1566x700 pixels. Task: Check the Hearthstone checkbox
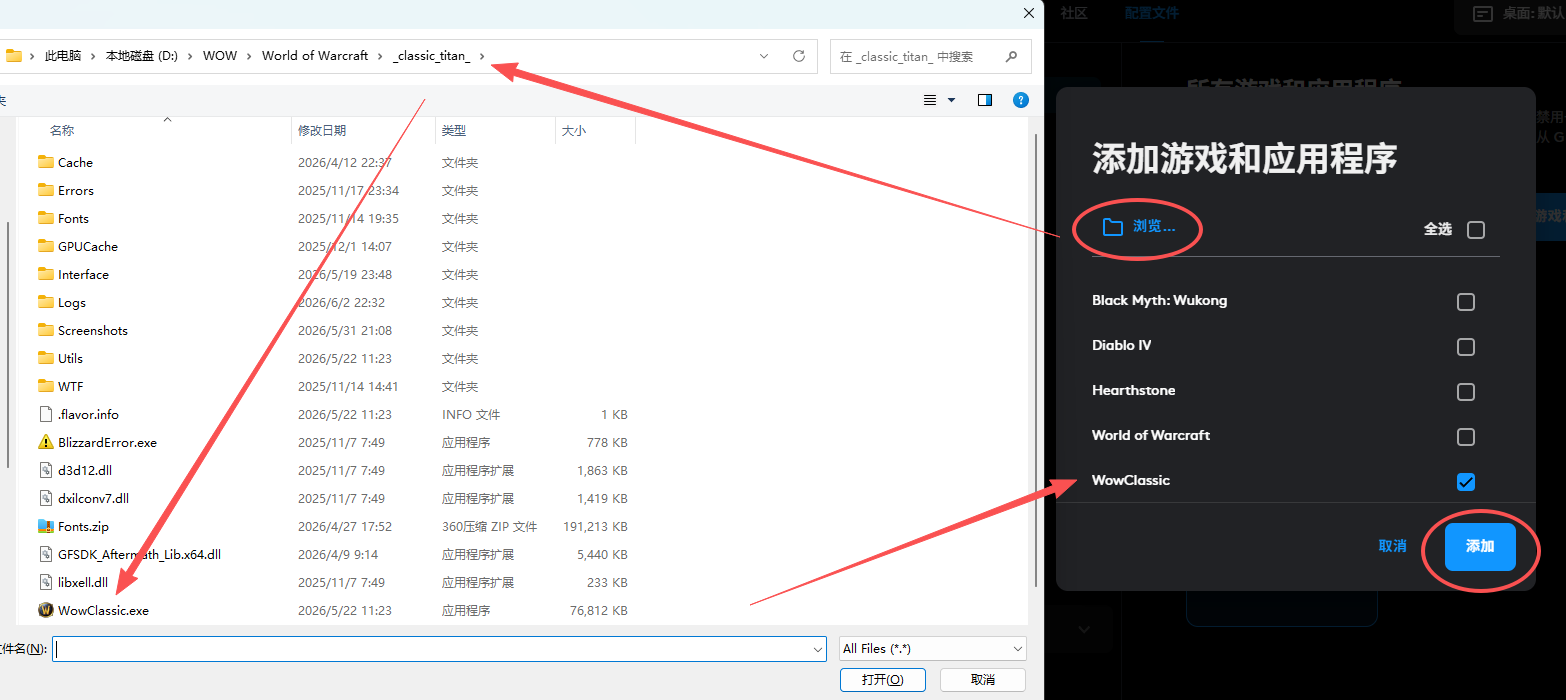coord(1466,392)
